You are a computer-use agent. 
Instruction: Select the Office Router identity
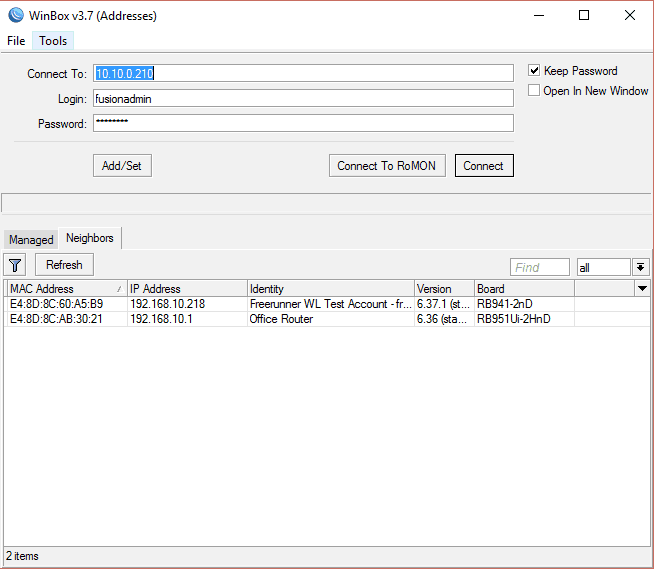click(x=281, y=319)
